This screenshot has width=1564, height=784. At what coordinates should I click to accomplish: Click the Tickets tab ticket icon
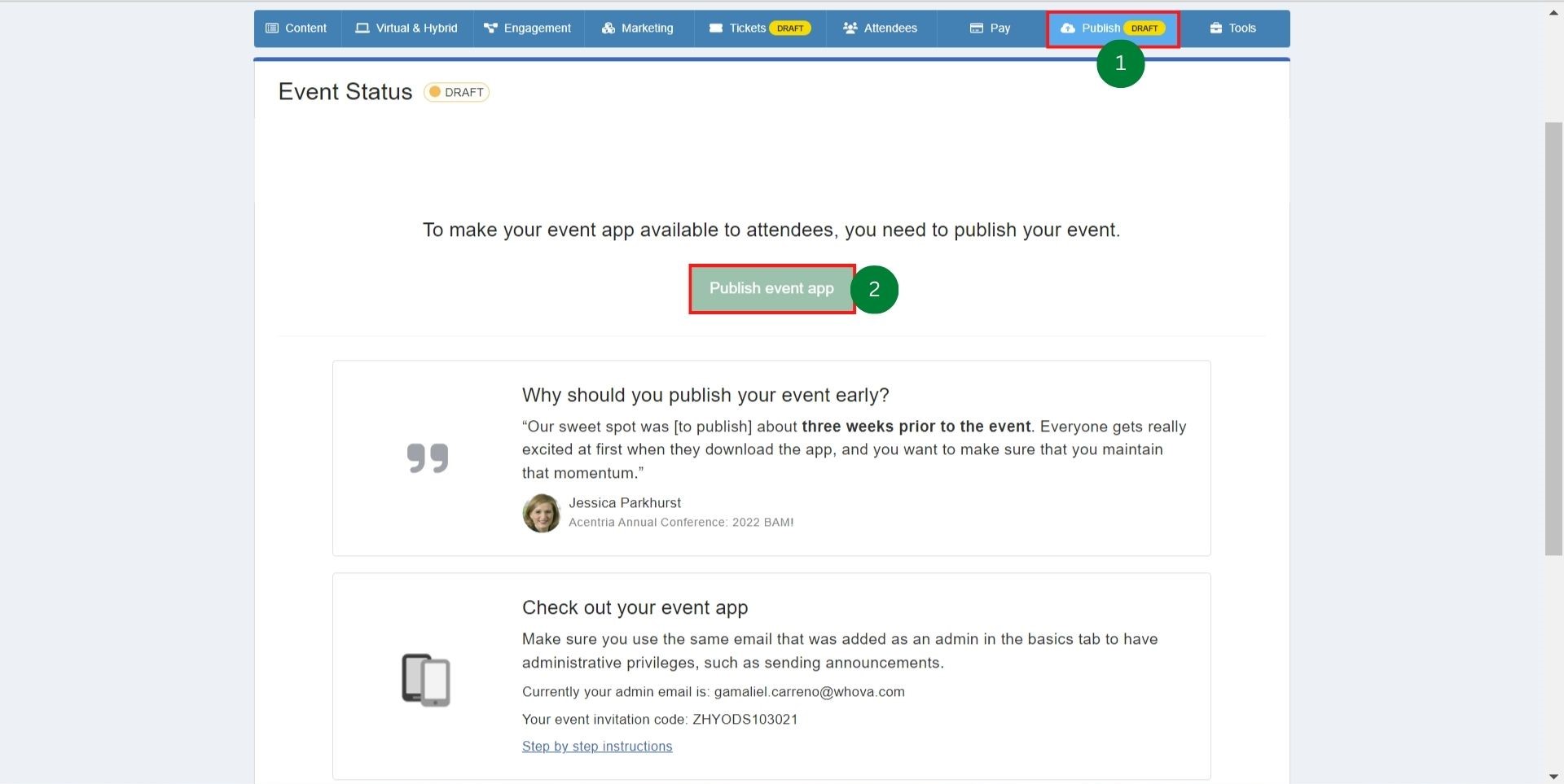point(716,28)
